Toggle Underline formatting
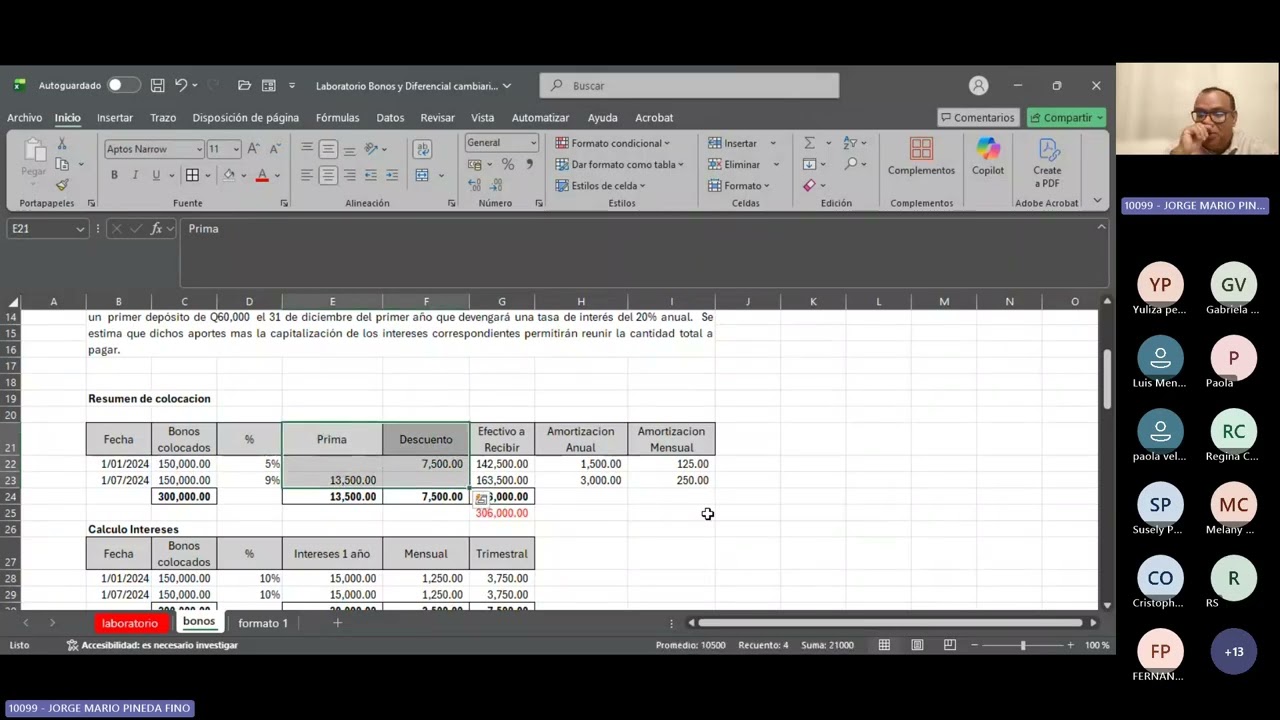Viewport: 1280px width, 720px height. click(156, 175)
